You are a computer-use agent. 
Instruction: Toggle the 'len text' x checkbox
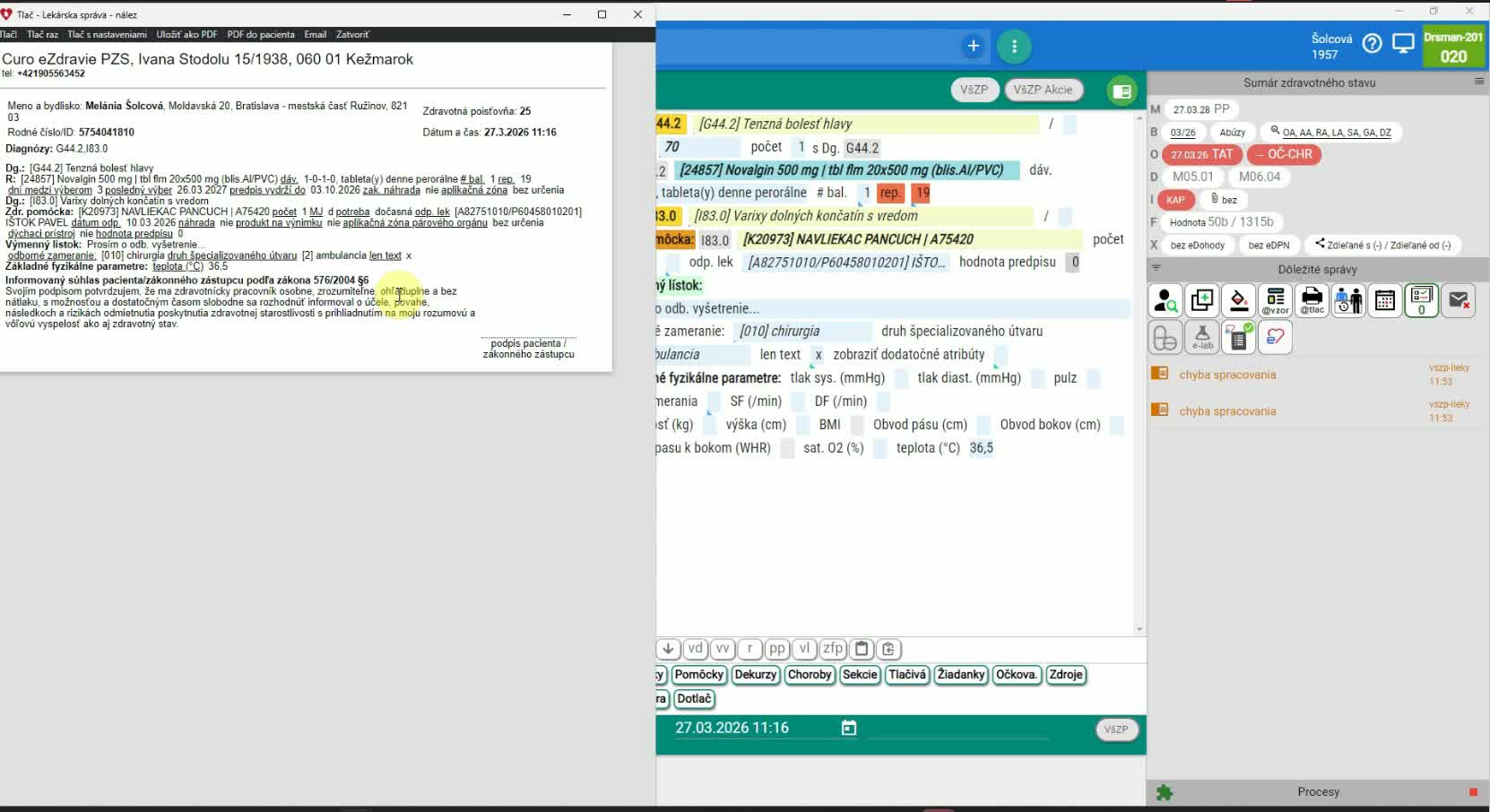pyautogui.click(x=818, y=355)
